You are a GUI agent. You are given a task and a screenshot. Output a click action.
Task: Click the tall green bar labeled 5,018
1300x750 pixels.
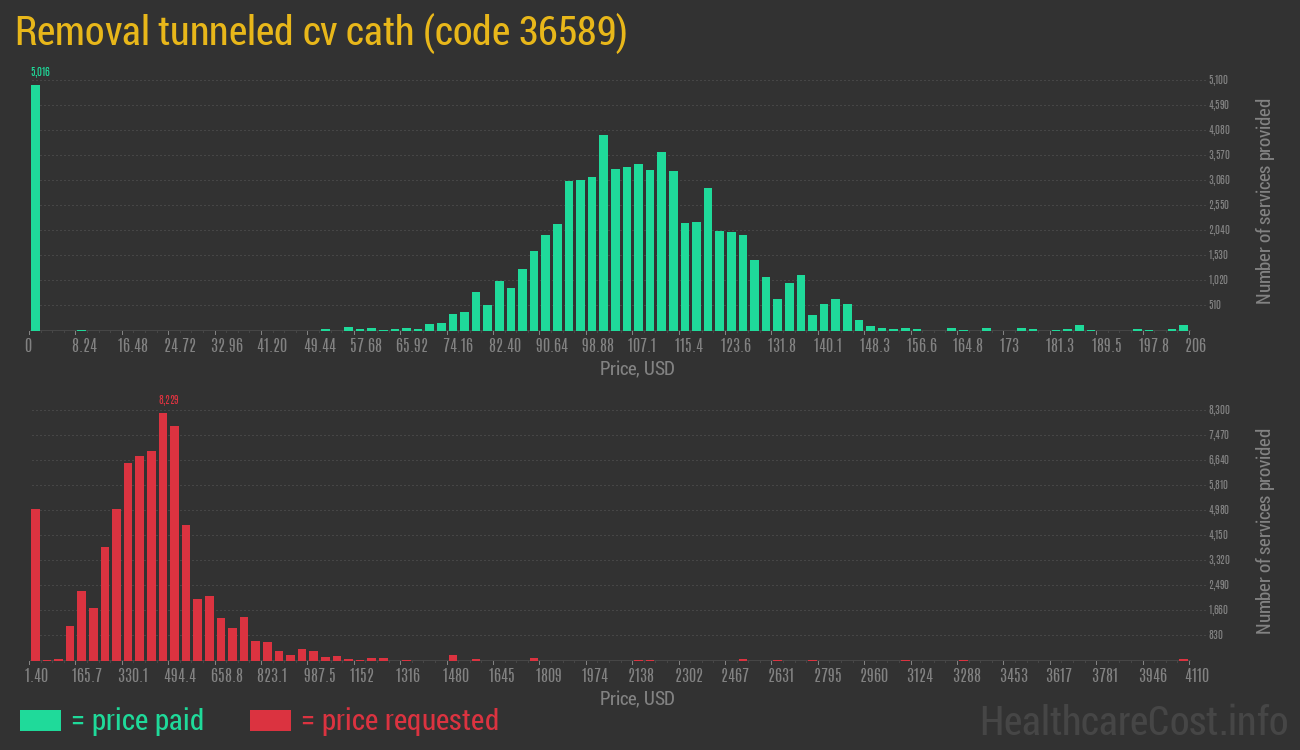[35, 208]
